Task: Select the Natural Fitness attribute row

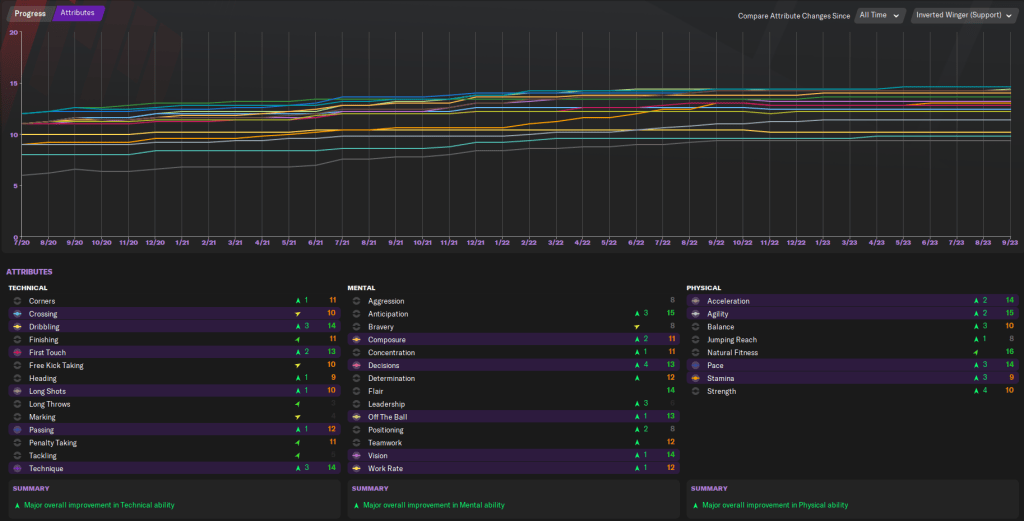Action: coord(733,353)
